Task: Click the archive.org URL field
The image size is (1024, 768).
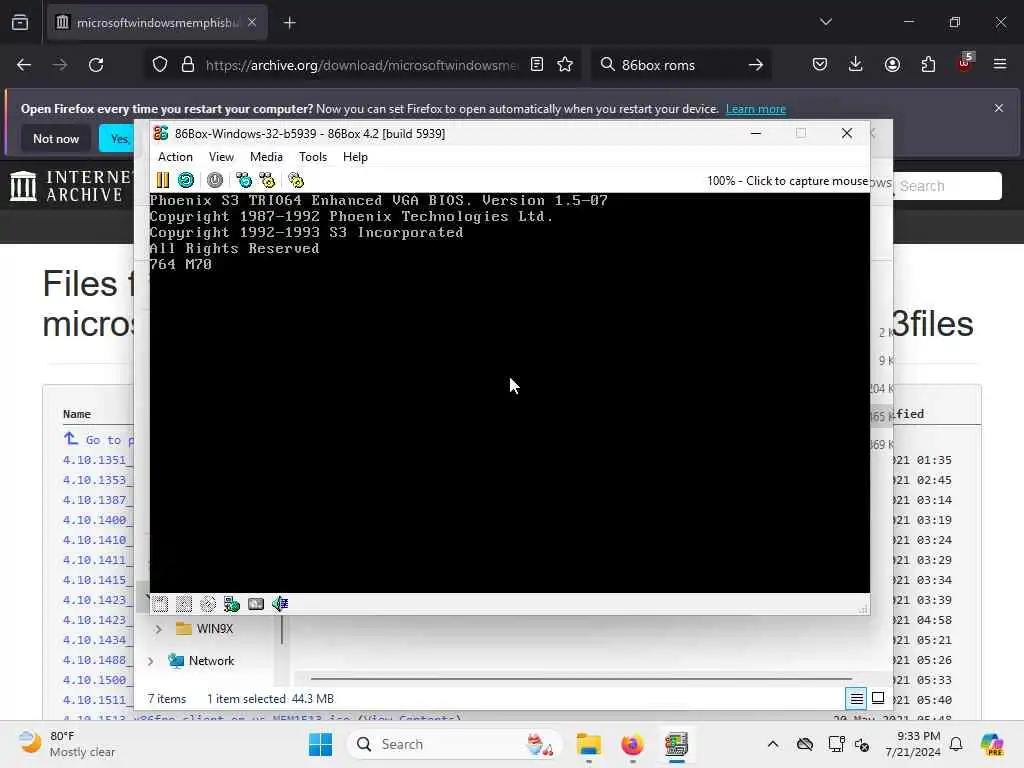Action: (361, 65)
